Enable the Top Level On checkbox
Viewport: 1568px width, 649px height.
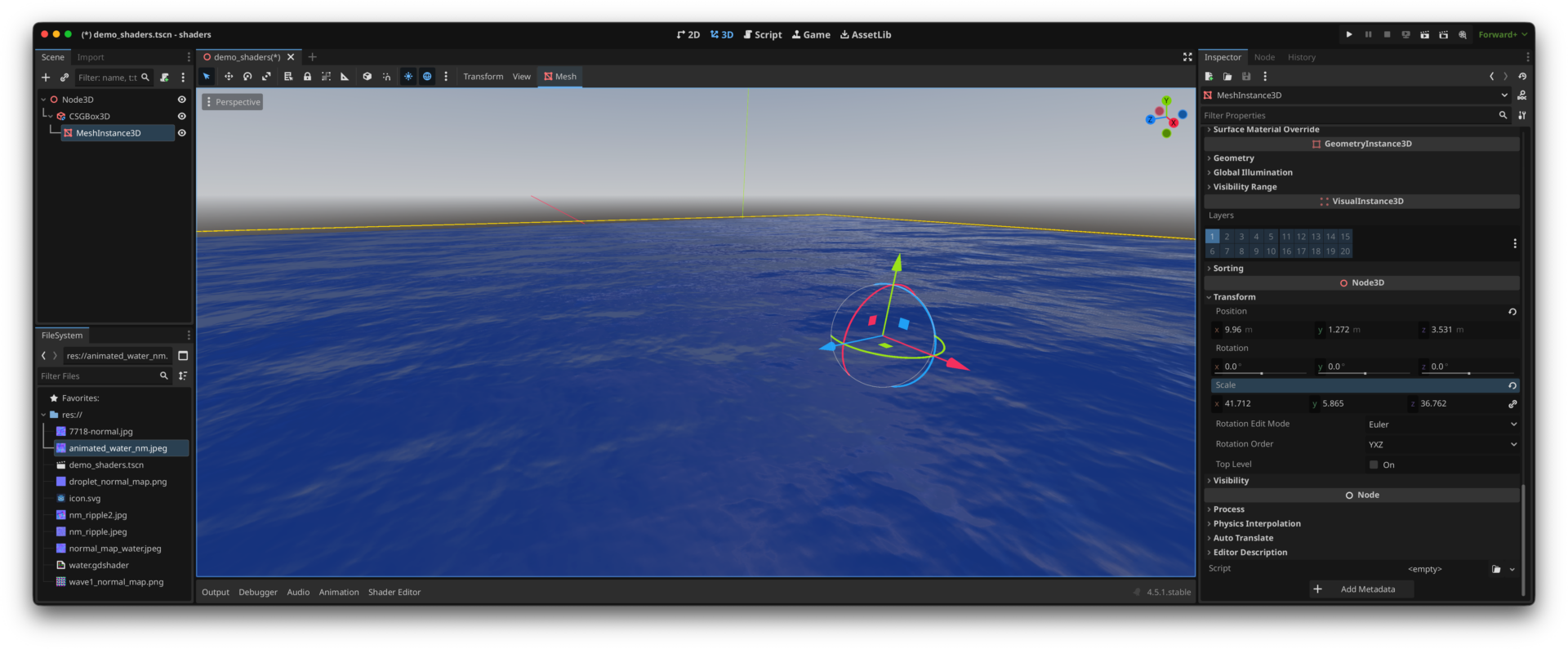pos(1374,465)
